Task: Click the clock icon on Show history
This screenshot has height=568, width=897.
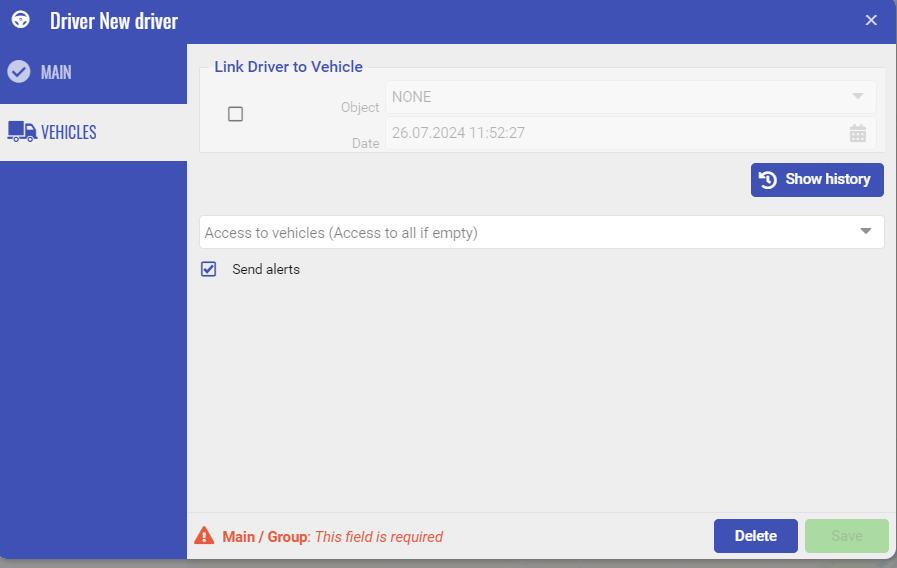Action: tap(768, 180)
